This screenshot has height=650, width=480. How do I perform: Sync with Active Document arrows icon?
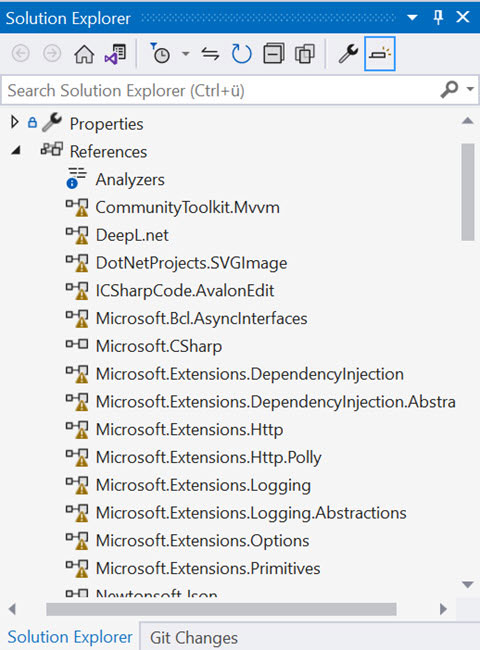coord(210,54)
